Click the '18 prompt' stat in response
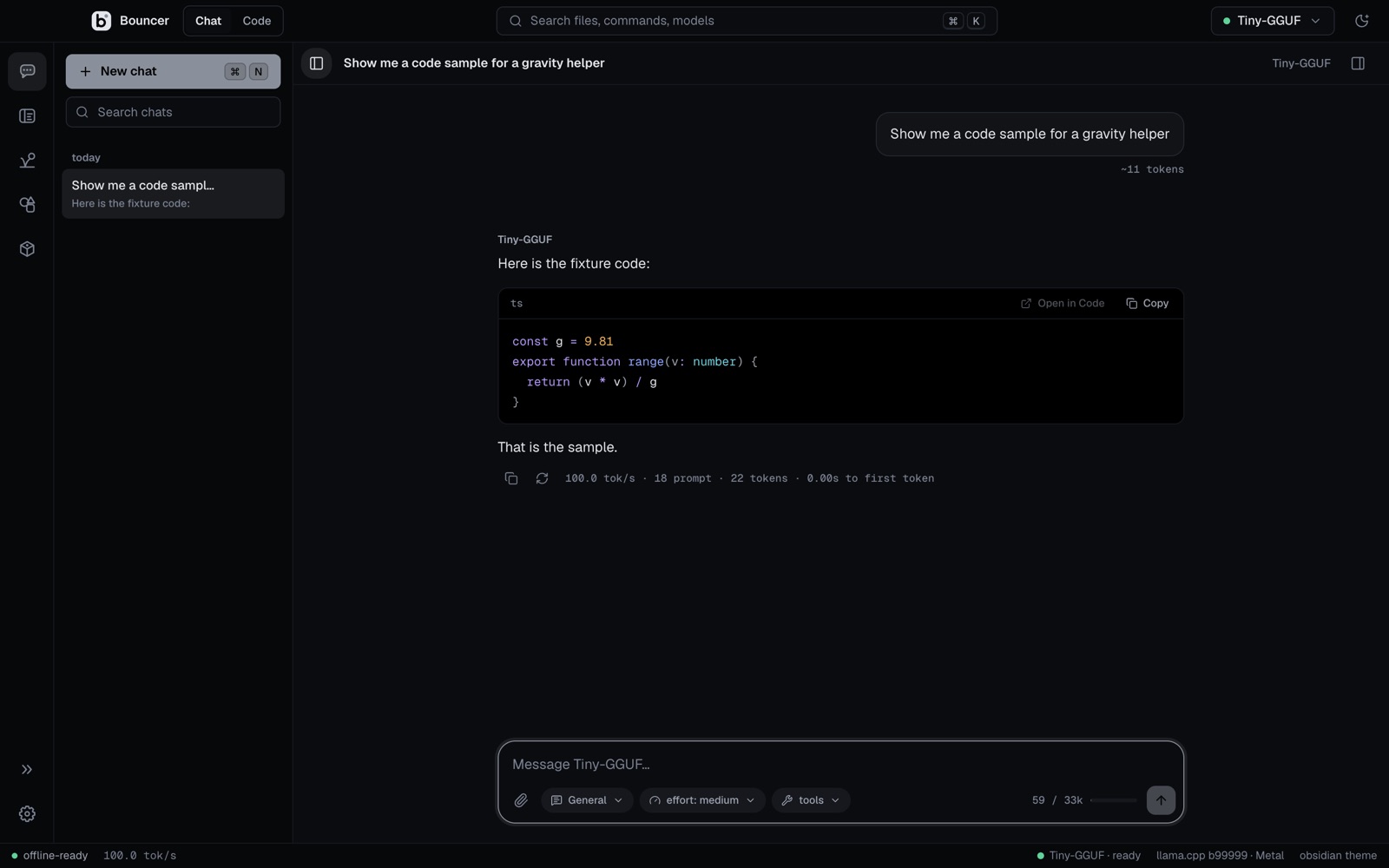The width and height of the screenshot is (1389, 868). tap(682, 478)
